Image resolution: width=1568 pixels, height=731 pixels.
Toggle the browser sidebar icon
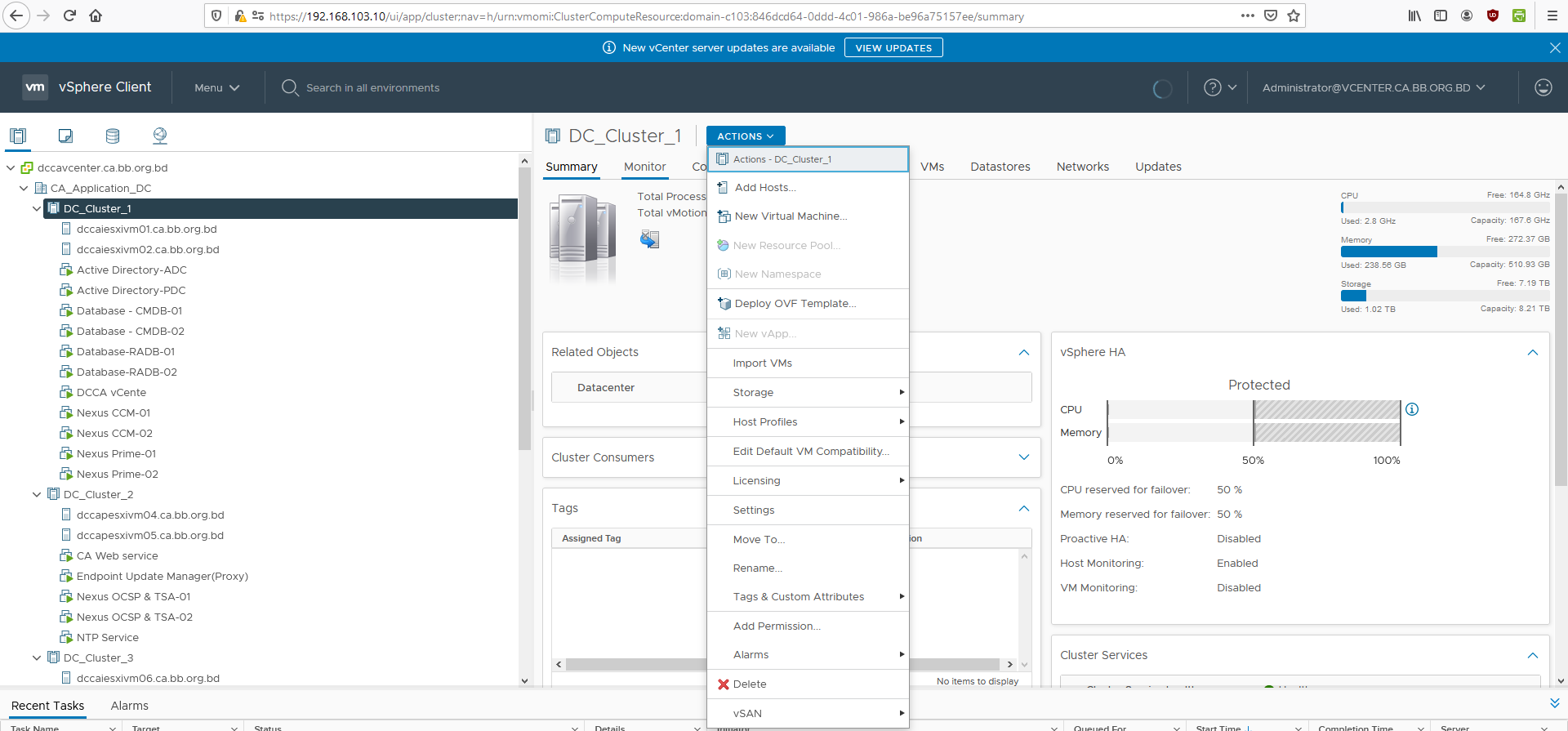[1441, 16]
